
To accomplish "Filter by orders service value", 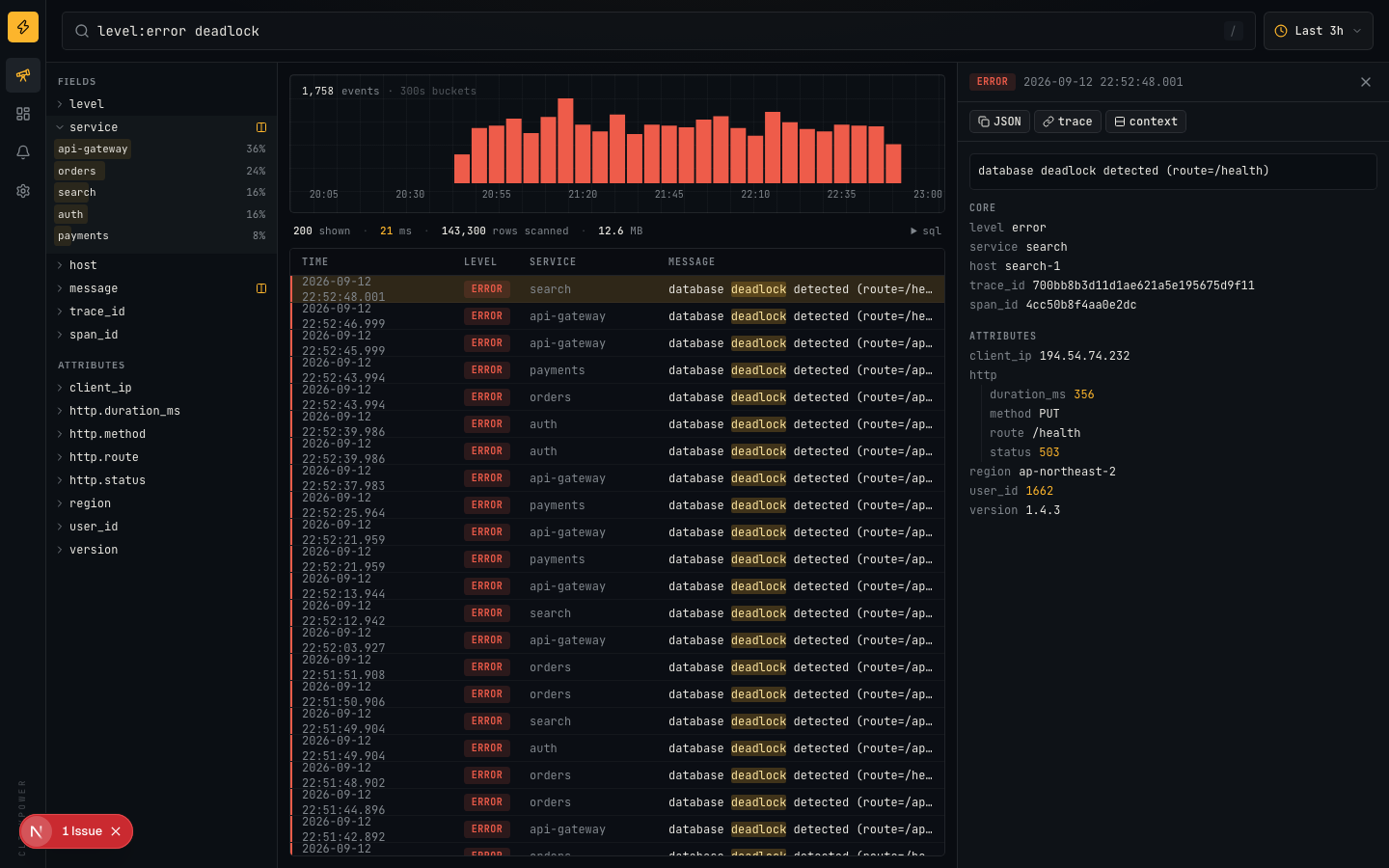I will pos(161,172).
